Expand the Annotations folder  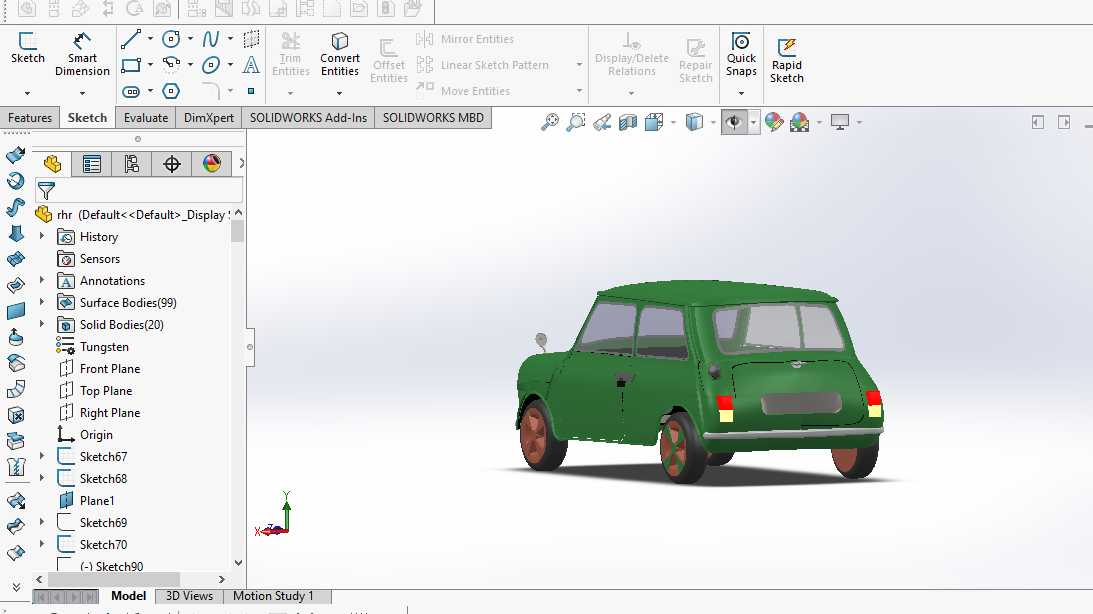pyautogui.click(x=42, y=280)
